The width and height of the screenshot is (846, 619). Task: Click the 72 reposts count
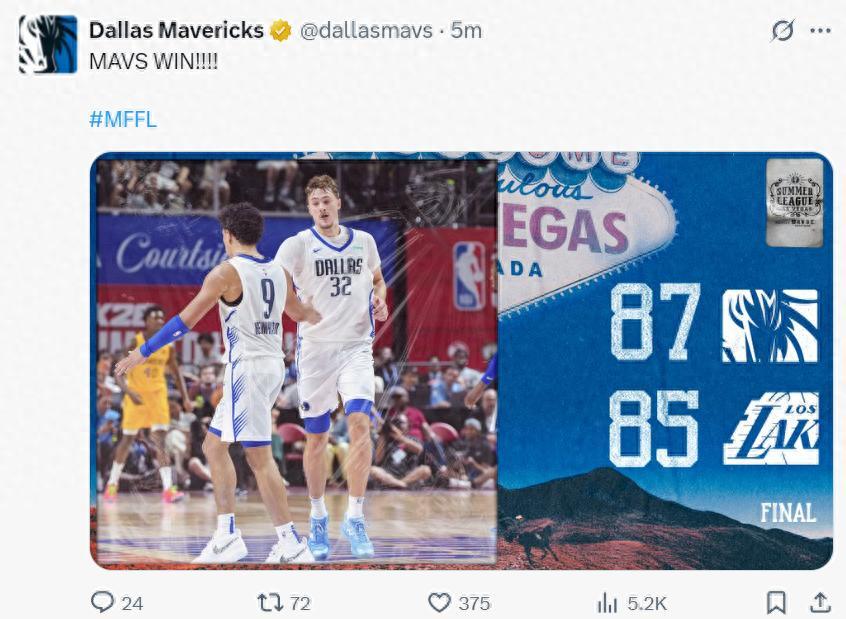(x=300, y=603)
